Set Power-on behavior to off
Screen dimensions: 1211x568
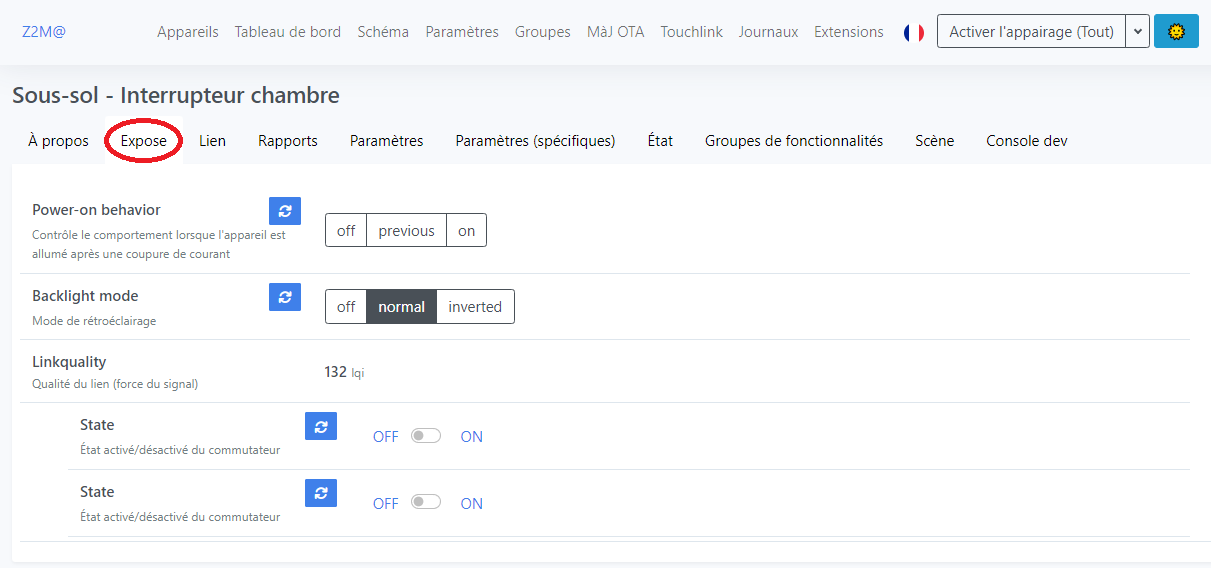click(346, 230)
